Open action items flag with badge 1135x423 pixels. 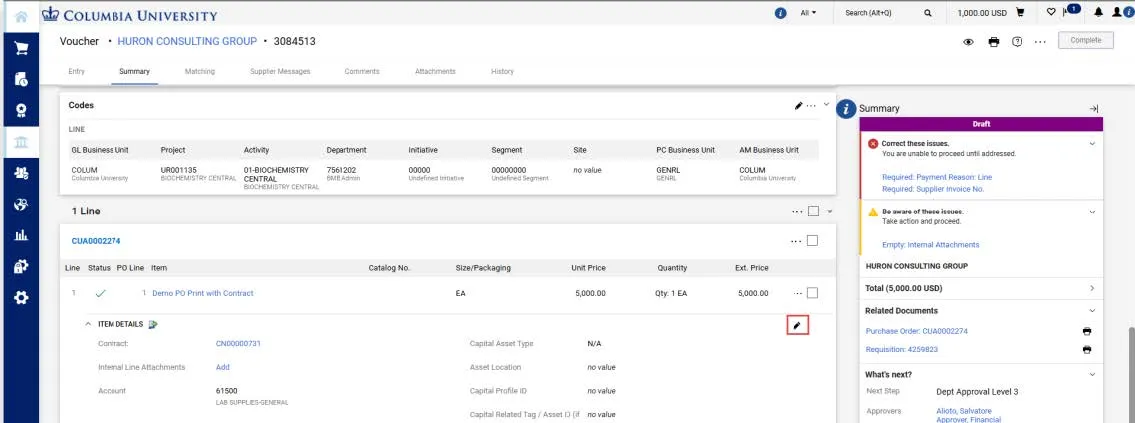[1071, 11]
